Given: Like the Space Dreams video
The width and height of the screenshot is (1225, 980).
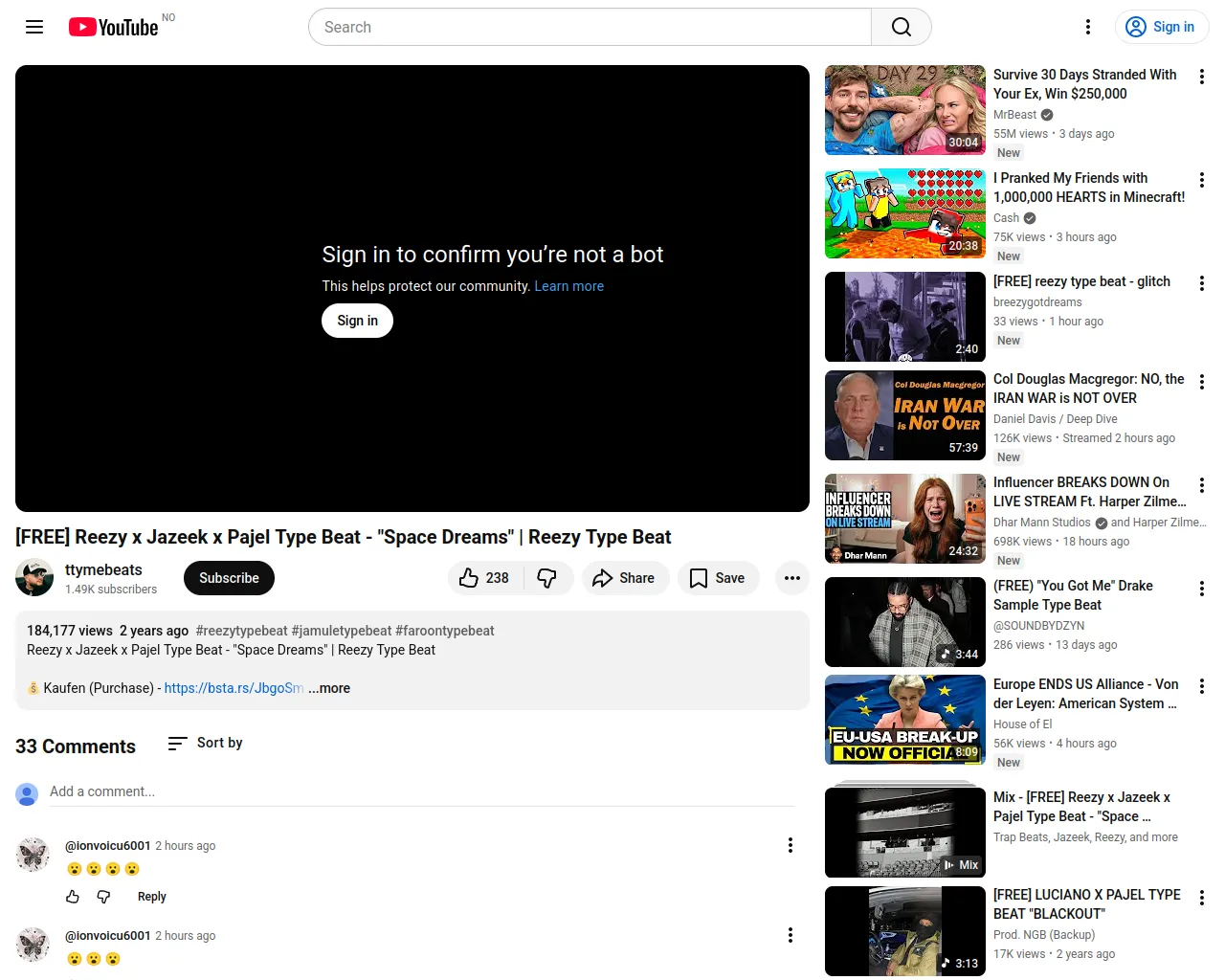Looking at the screenshot, I should (483, 578).
